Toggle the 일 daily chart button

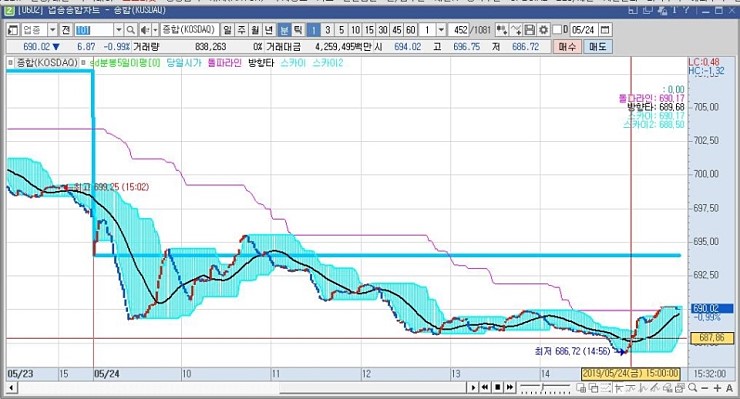pos(228,30)
